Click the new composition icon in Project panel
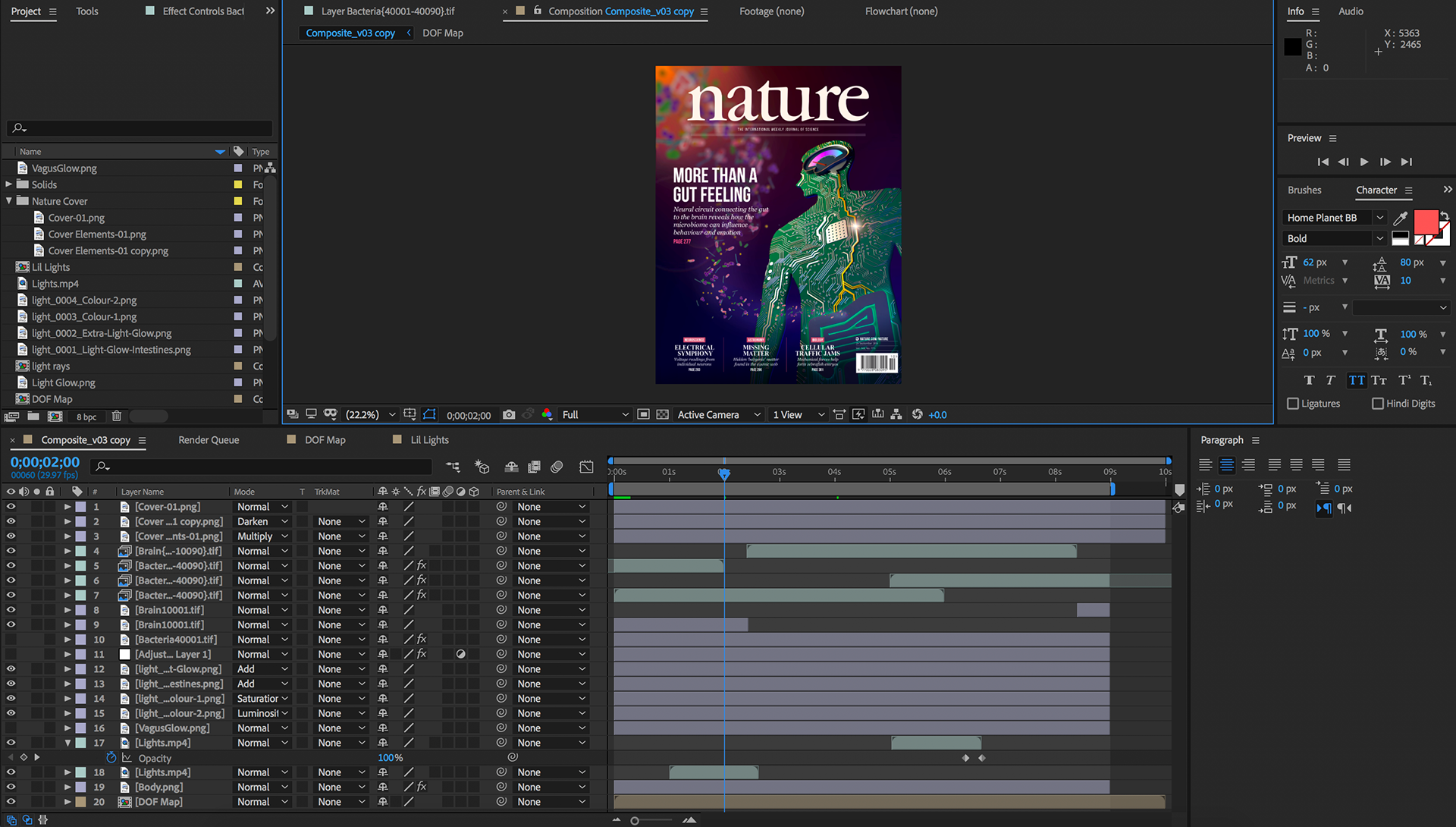1456x827 pixels. [x=55, y=416]
